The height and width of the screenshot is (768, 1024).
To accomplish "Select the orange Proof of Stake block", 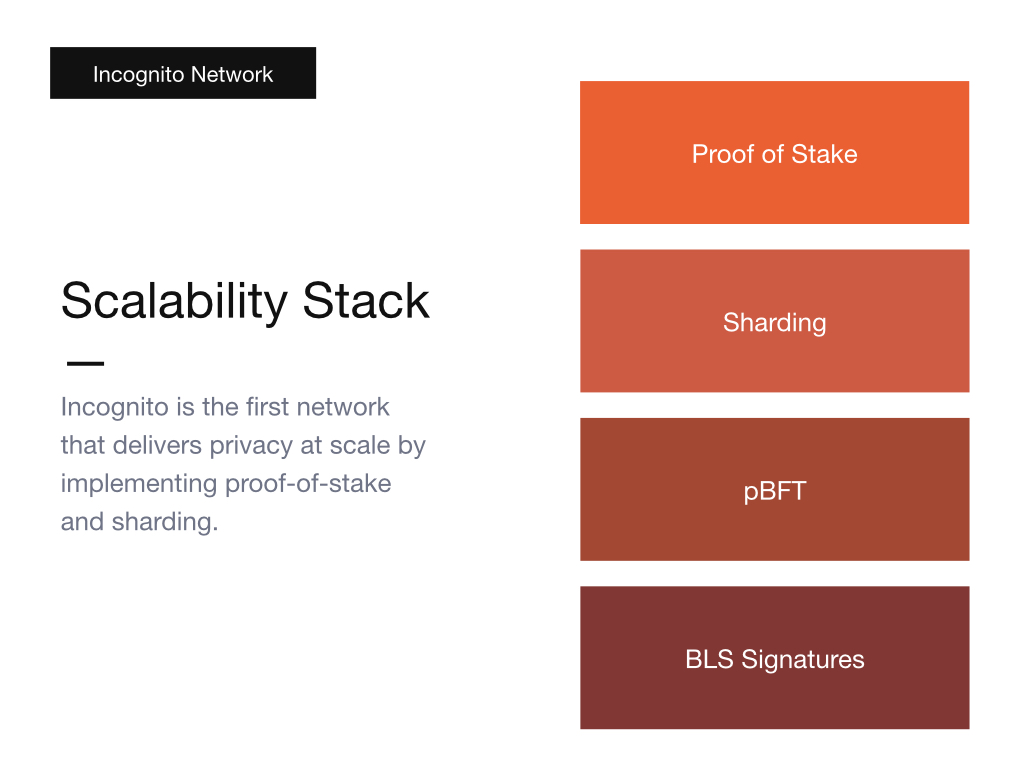I will (775, 153).
